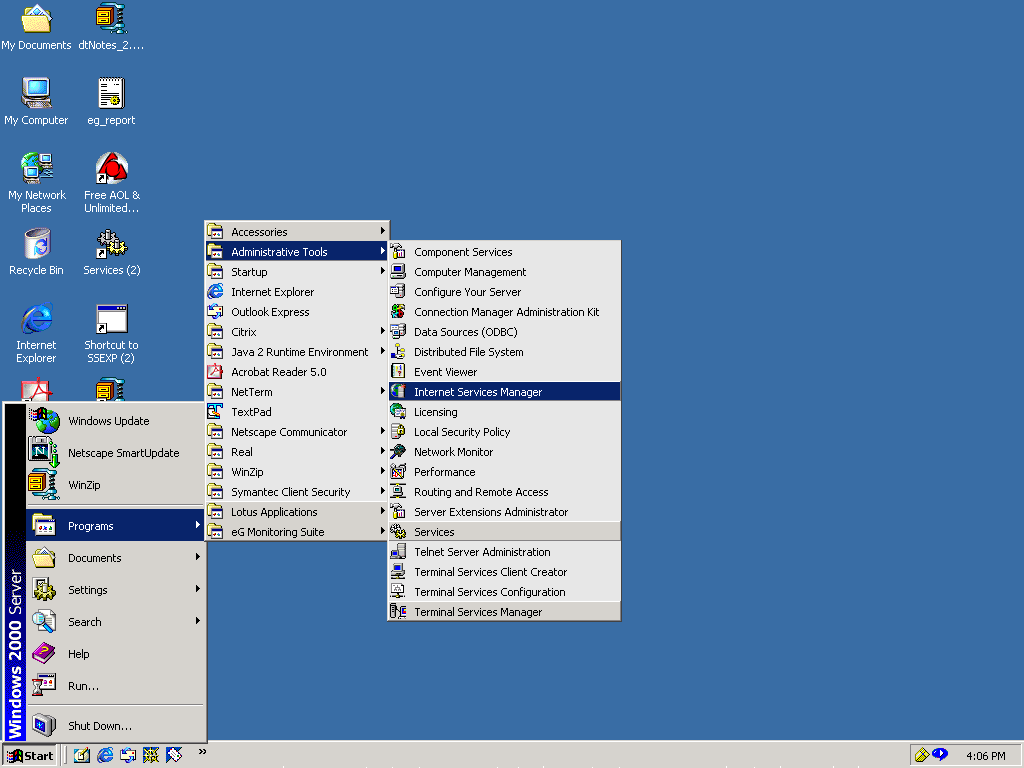Select the Recycle Bin icon
Viewport: 1024px width, 768px height.
coord(36,252)
